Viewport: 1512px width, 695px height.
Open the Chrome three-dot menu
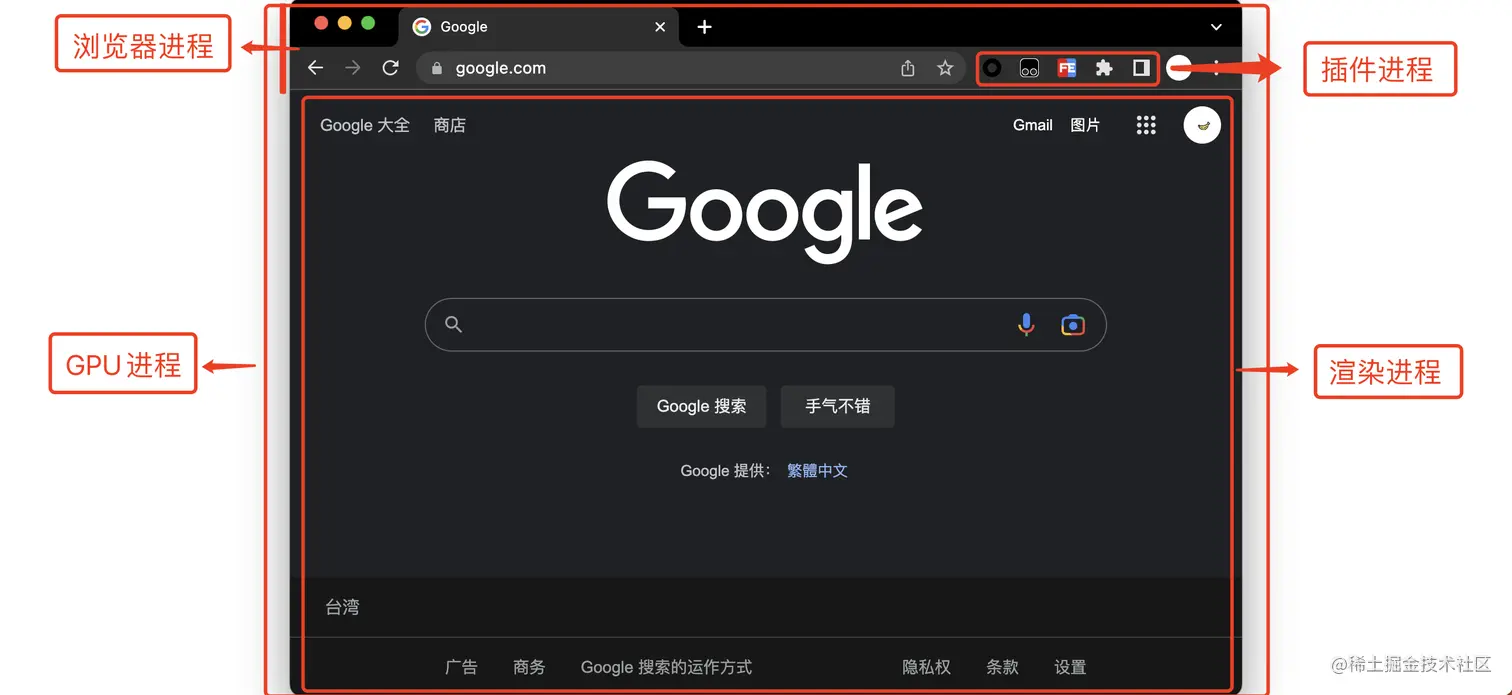click(x=1216, y=68)
